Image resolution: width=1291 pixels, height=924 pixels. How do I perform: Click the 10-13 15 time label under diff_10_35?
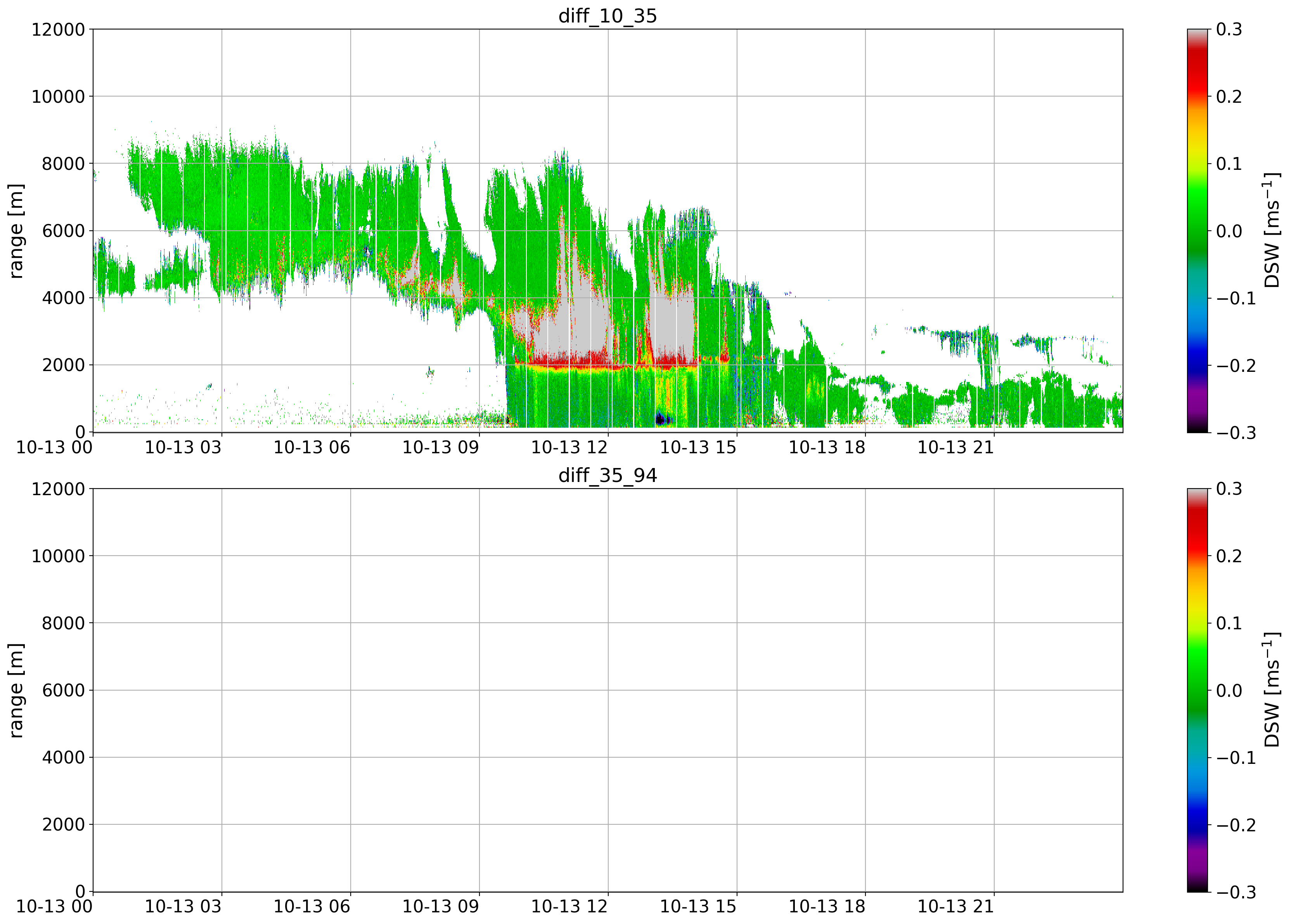click(x=698, y=448)
